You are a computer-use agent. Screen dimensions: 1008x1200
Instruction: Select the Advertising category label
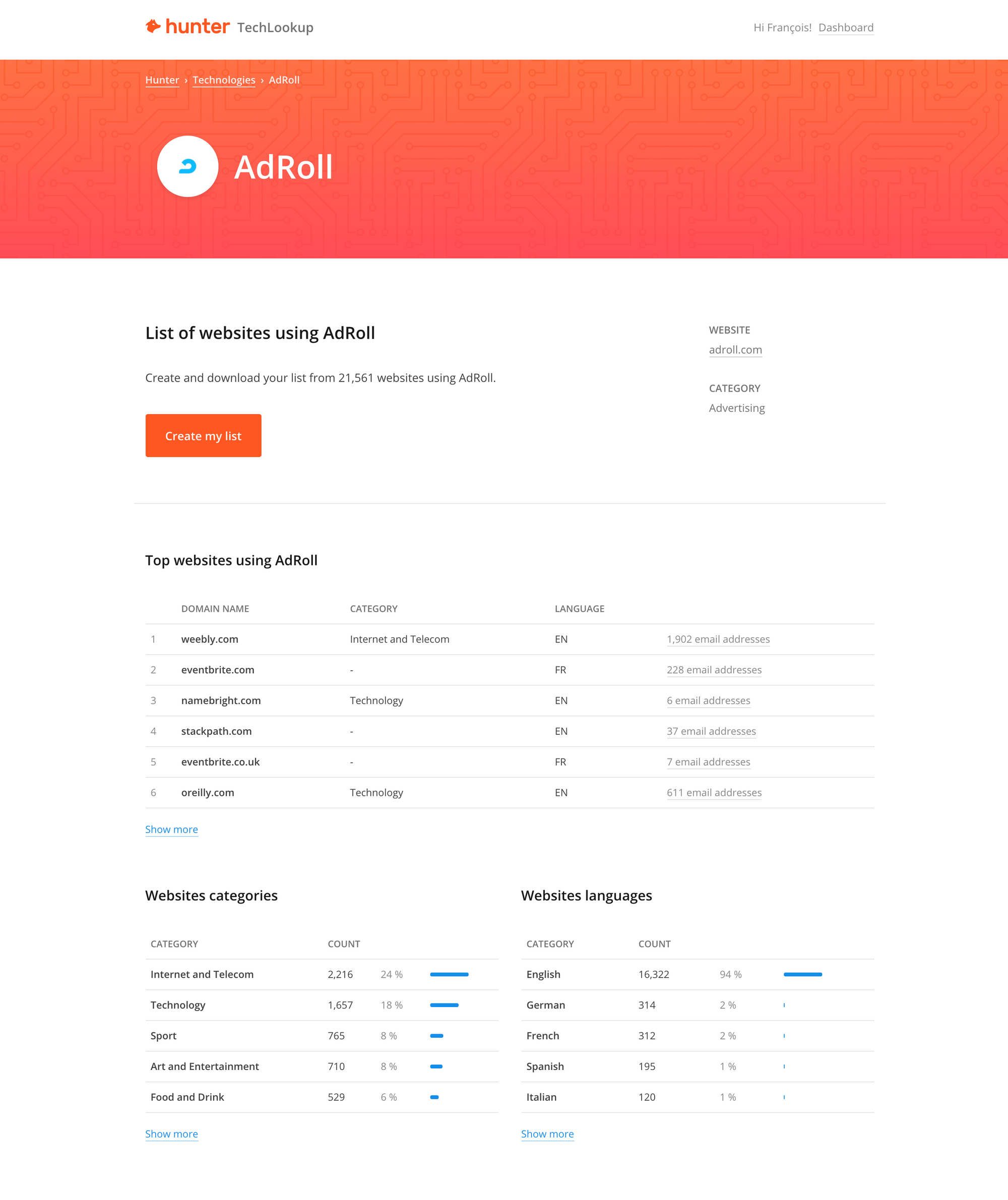point(736,407)
